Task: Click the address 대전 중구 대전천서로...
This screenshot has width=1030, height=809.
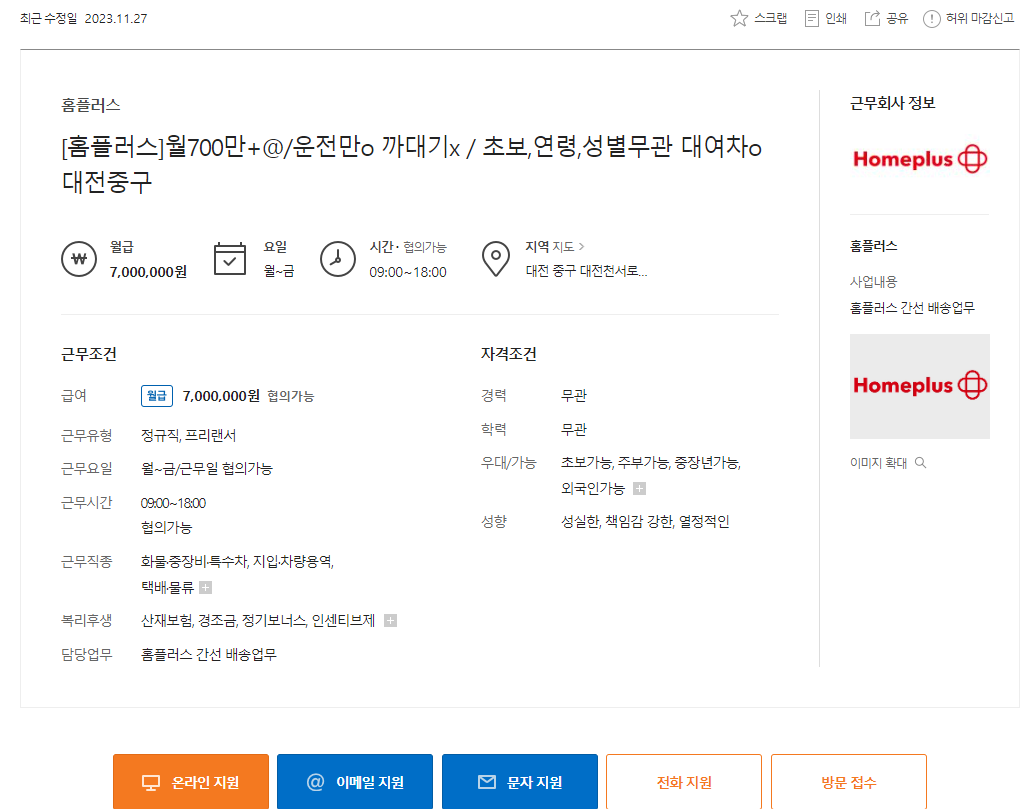Action: 587,271
